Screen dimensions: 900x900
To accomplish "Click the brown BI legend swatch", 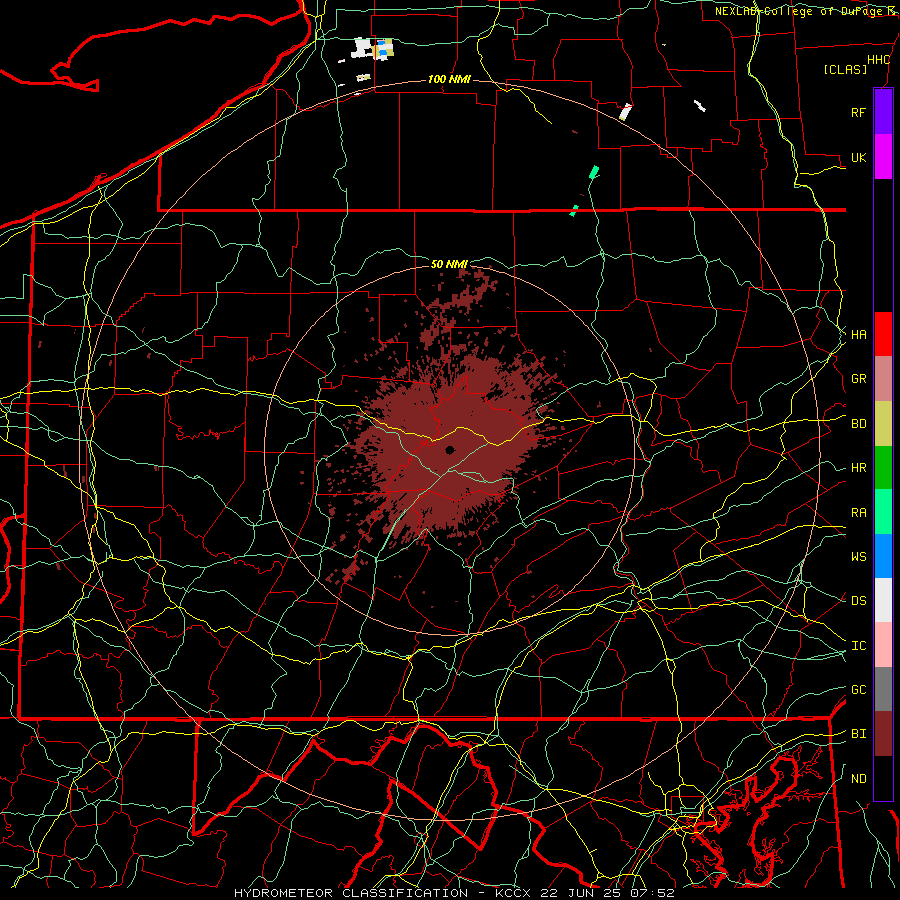I will (883, 734).
